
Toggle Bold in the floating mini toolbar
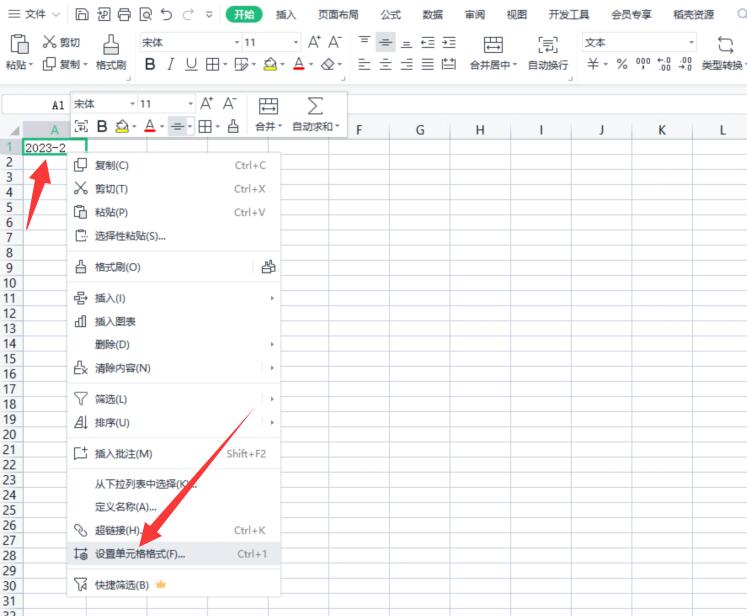pos(102,127)
